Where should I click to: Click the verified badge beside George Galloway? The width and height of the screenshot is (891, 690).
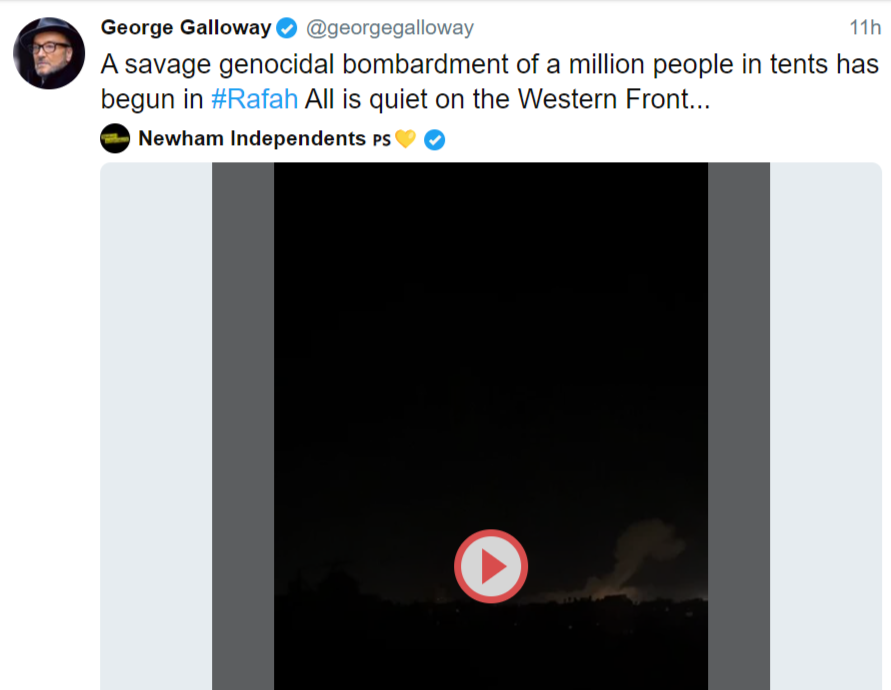(287, 28)
